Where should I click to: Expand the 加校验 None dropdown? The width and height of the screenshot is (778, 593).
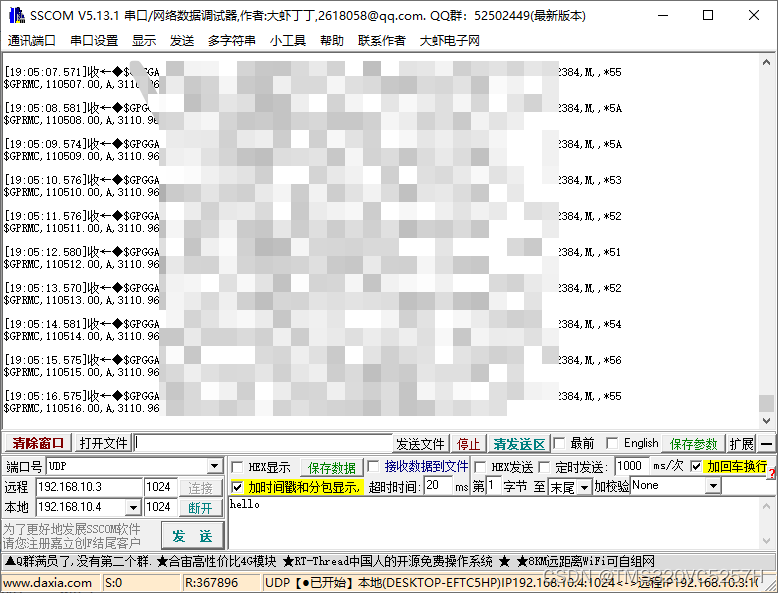tap(713, 486)
